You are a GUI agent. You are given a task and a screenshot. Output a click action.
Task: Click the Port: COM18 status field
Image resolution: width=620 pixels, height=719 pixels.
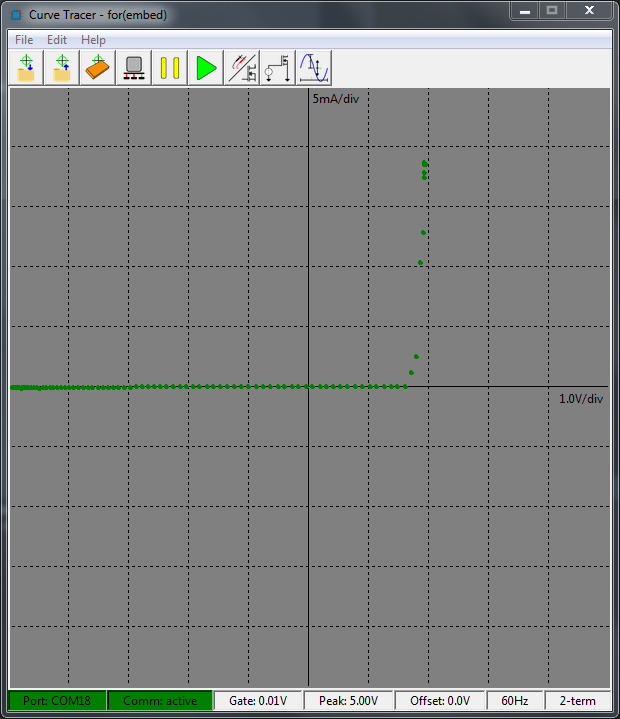57,701
